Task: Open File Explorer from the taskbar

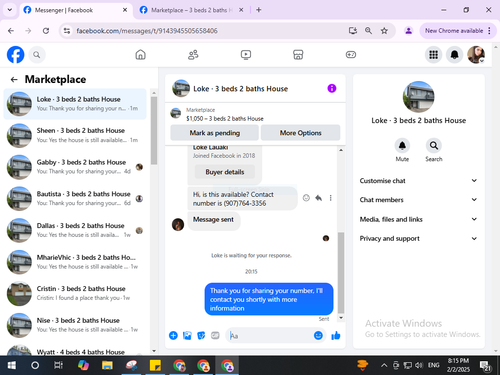Action: coord(107,365)
